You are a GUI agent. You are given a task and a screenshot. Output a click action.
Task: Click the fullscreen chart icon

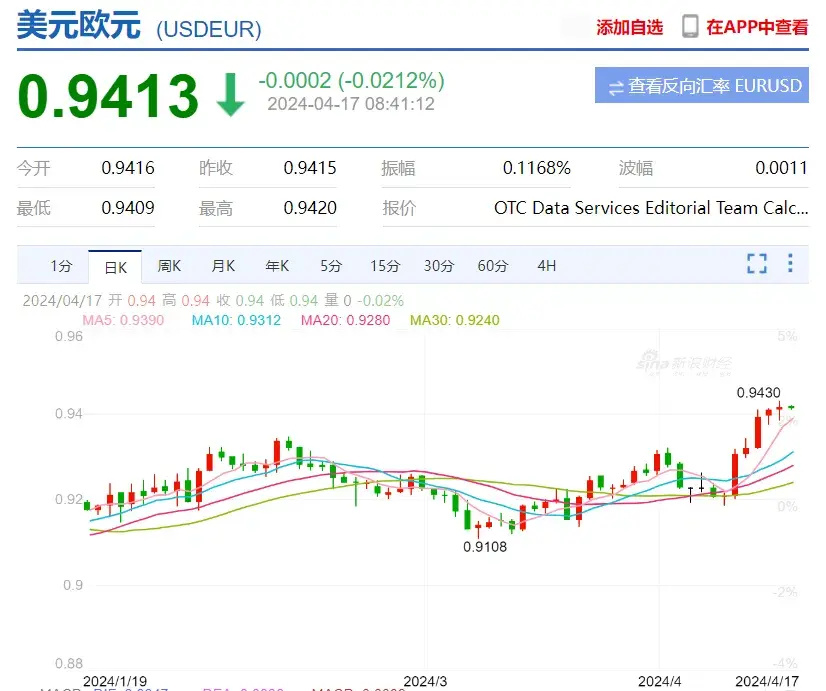click(x=757, y=263)
